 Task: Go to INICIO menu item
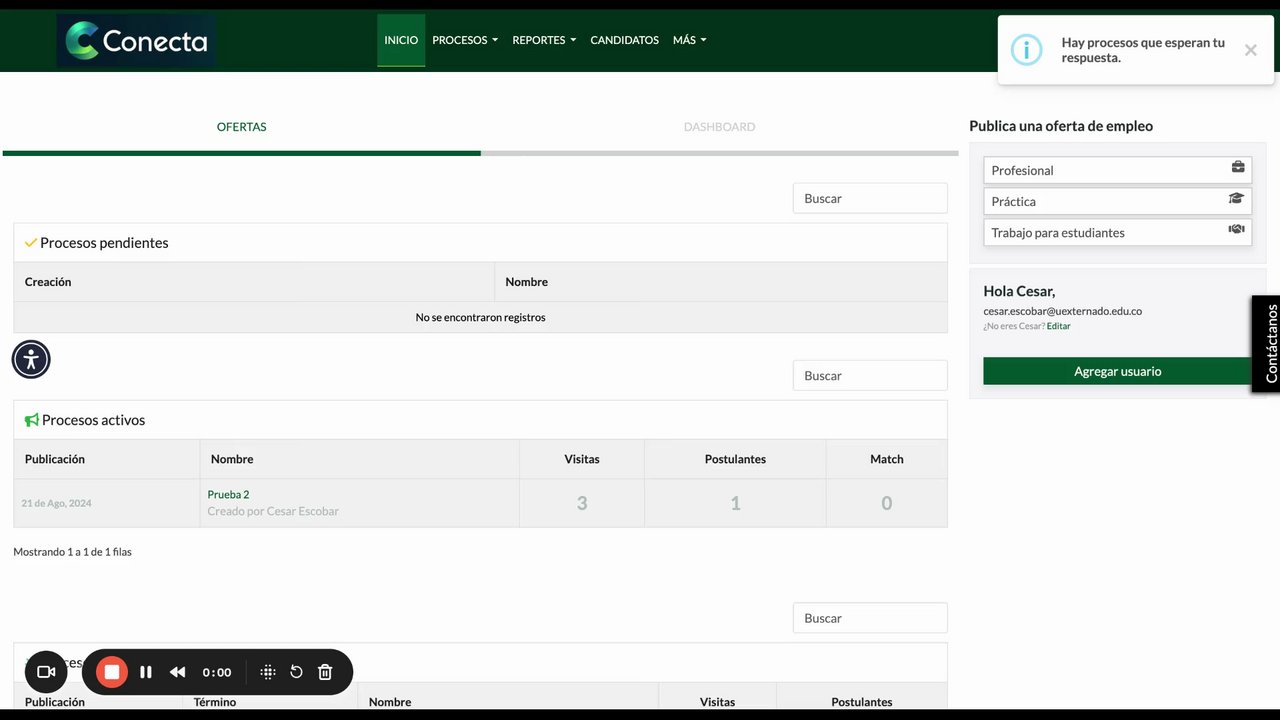click(x=401, y=40)
